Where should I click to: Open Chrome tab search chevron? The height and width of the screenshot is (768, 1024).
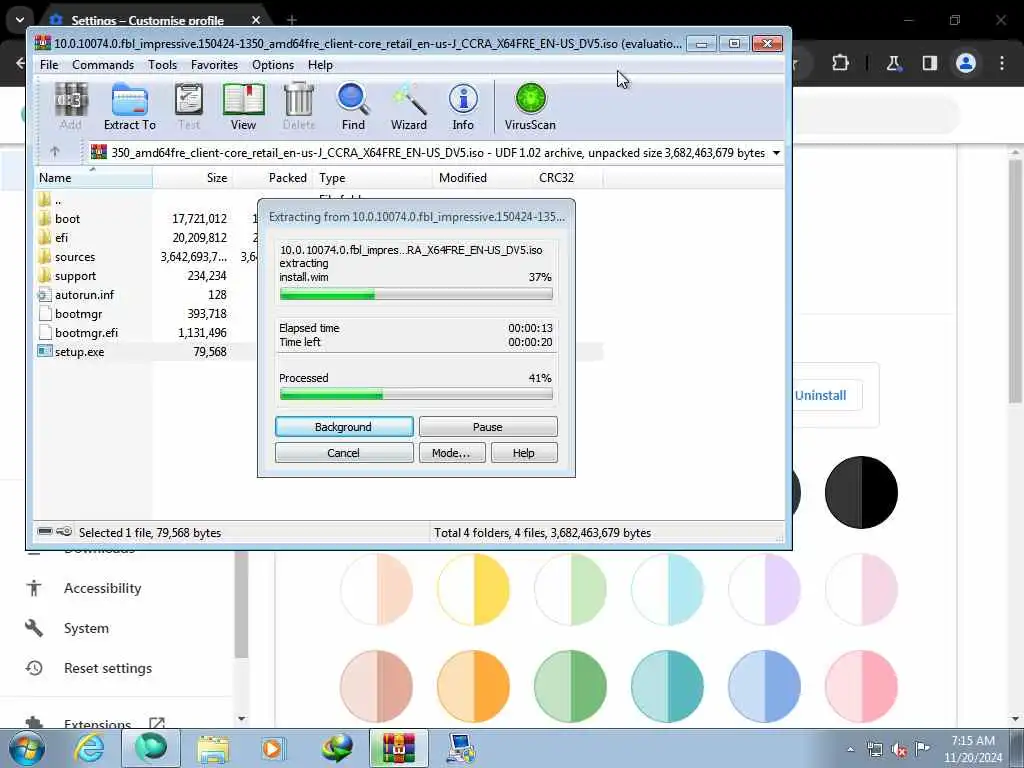20,20
